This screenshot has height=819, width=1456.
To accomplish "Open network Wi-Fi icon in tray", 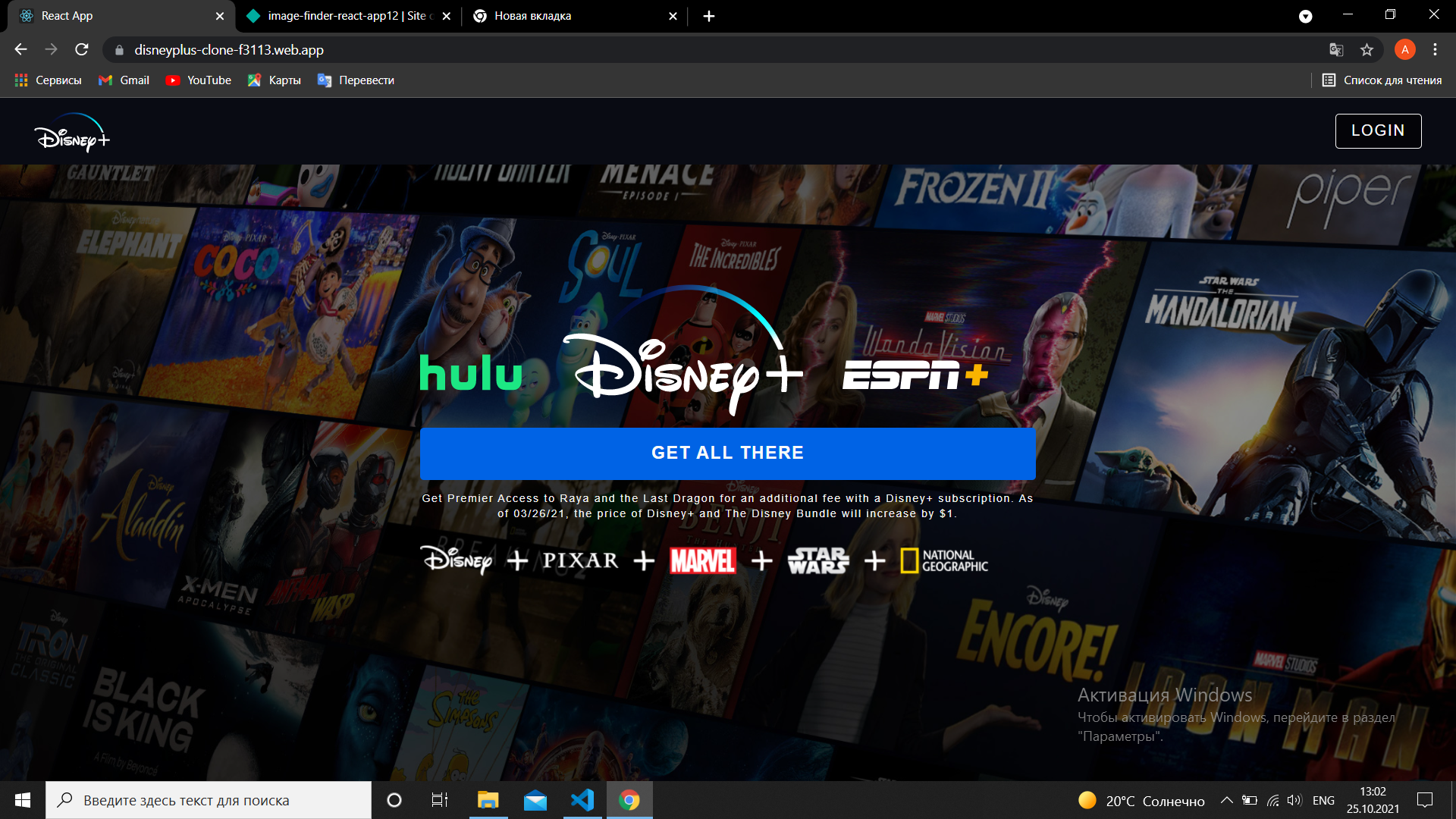I will coord(1273,800).
